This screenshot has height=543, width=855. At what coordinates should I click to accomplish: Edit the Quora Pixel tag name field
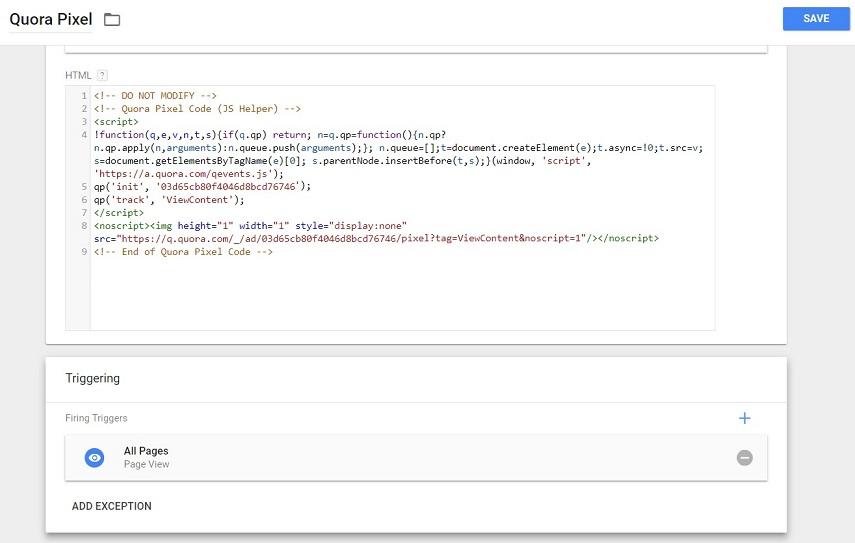tap(50, 19)
